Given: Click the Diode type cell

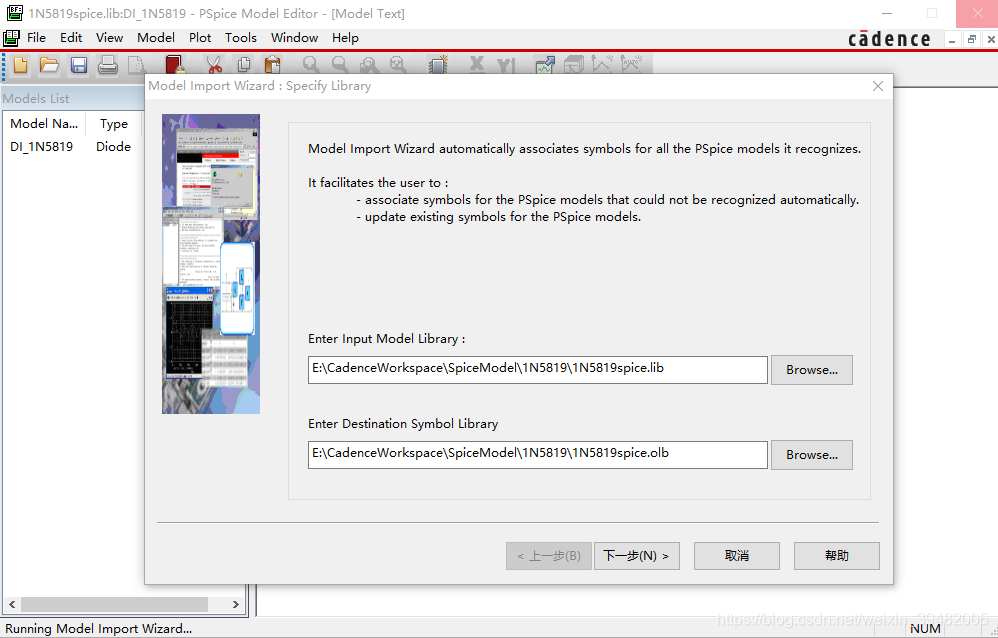Looking at the screenshot, I should (113, 147).
